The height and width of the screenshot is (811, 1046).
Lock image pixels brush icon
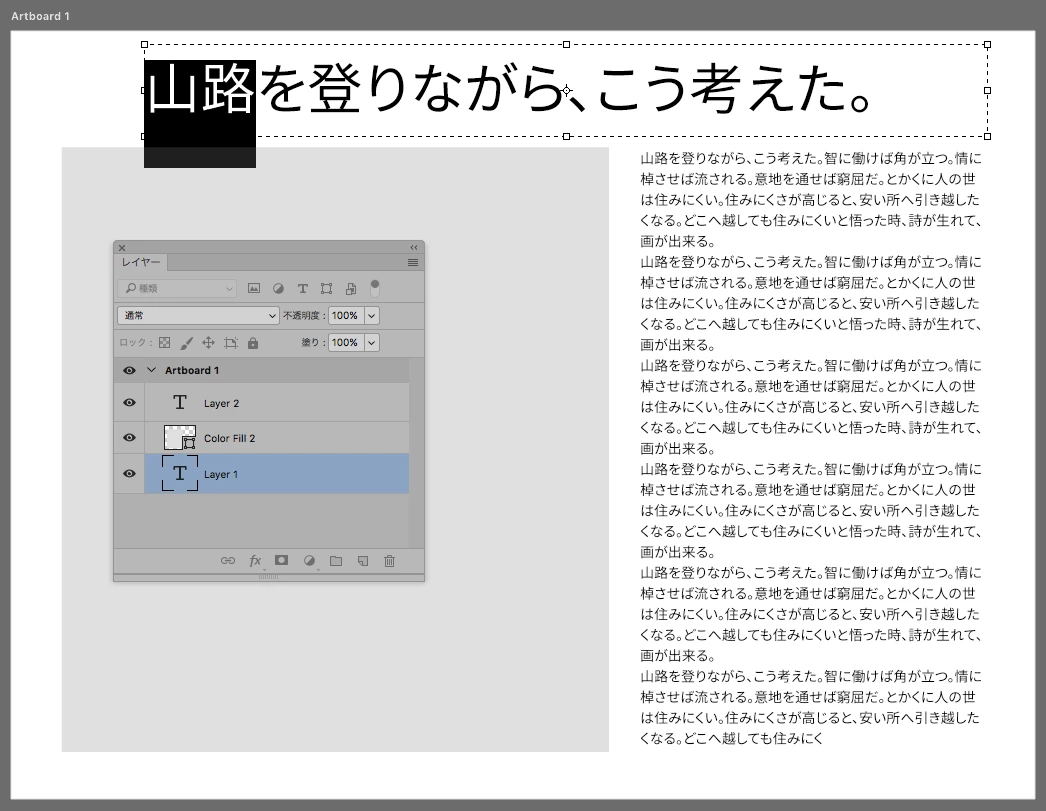(187, 343)
